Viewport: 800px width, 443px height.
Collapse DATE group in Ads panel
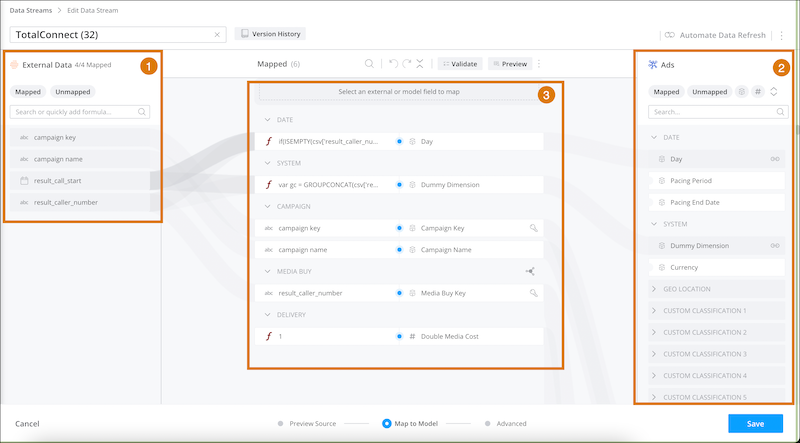point(655,137)
